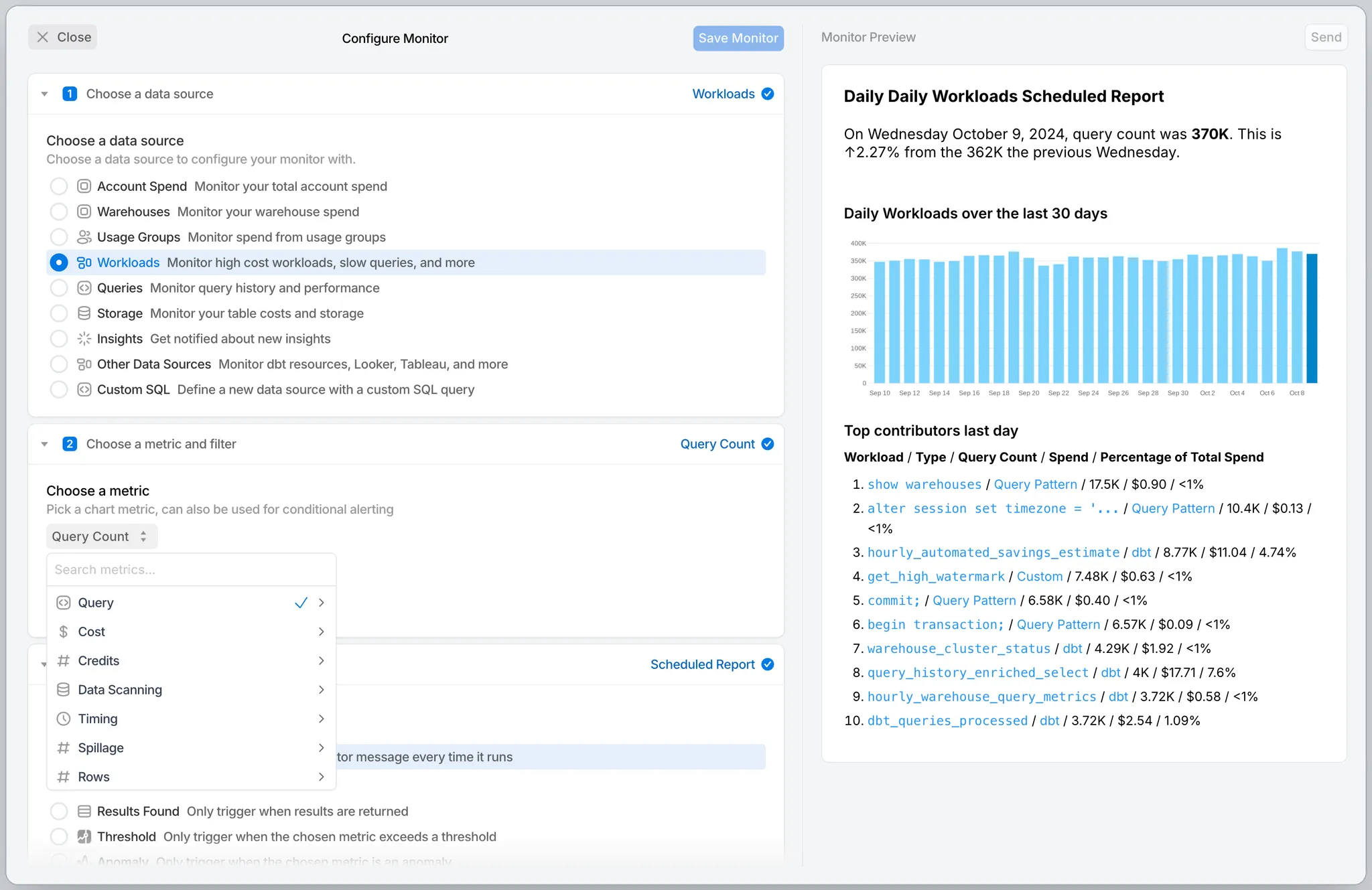Click the checkmark next to Query metric
The image size is (1372, 890).
301,603
